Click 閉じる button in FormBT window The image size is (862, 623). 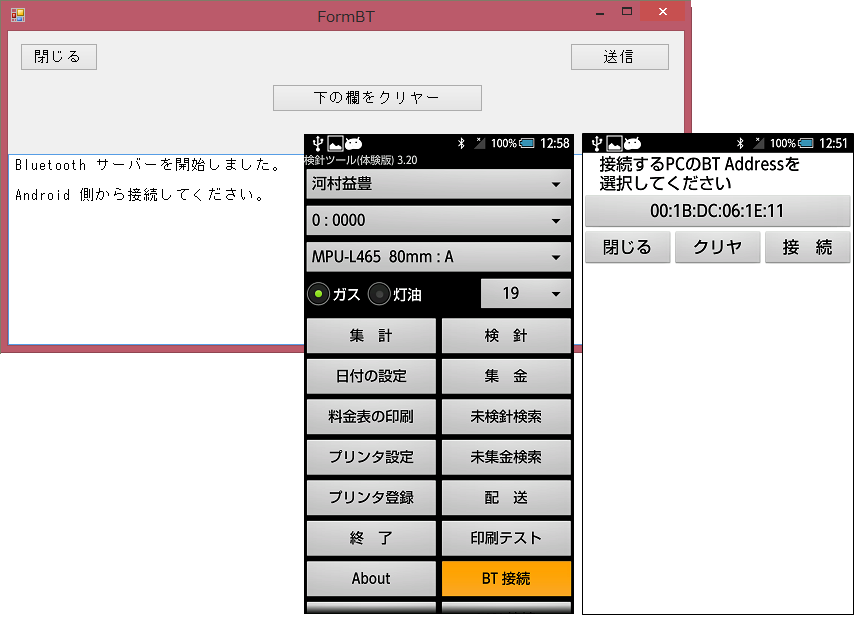[x=59, y=57]
